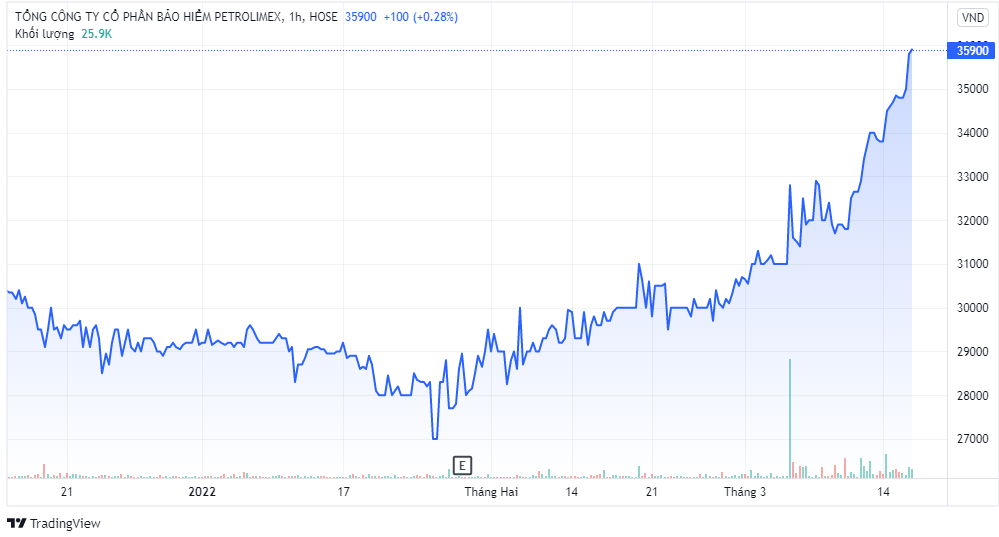999x537 pixels.
Task: Click the chart title TỔNG CÔNG TY CỔ PHẦN BẢO HIỂM PETROLIMEX
Action: pyautogui.click(x=148, y=17)
